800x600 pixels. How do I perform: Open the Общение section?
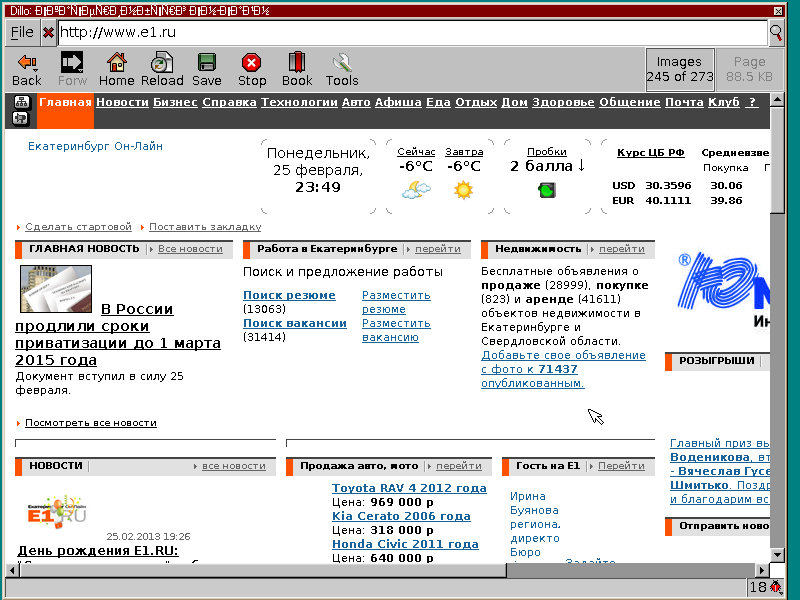[x=630, y=102]
